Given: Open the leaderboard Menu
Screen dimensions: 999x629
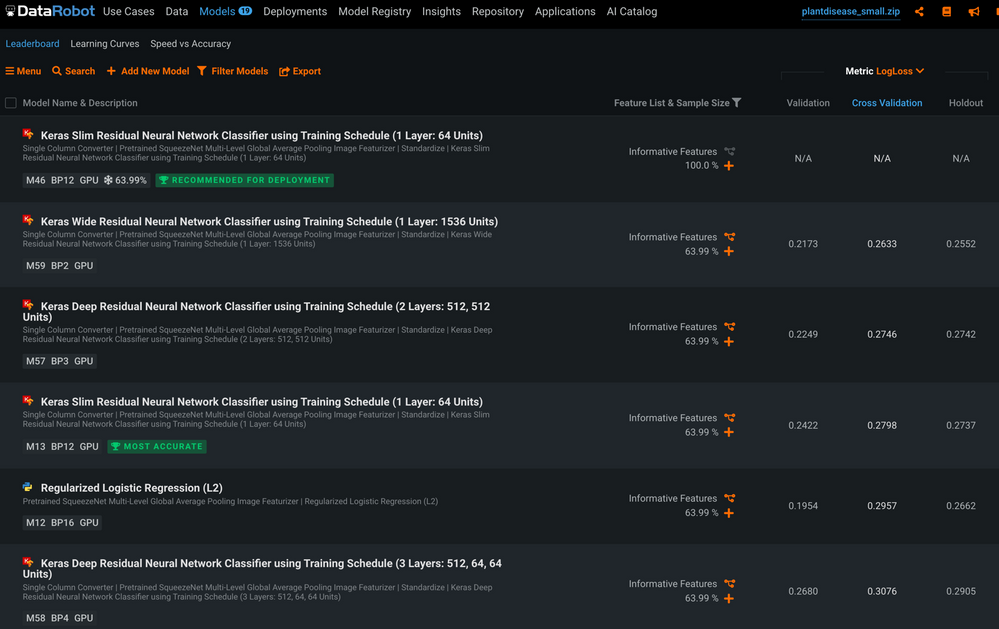Looking at the screenshot, I should (23, 71).
